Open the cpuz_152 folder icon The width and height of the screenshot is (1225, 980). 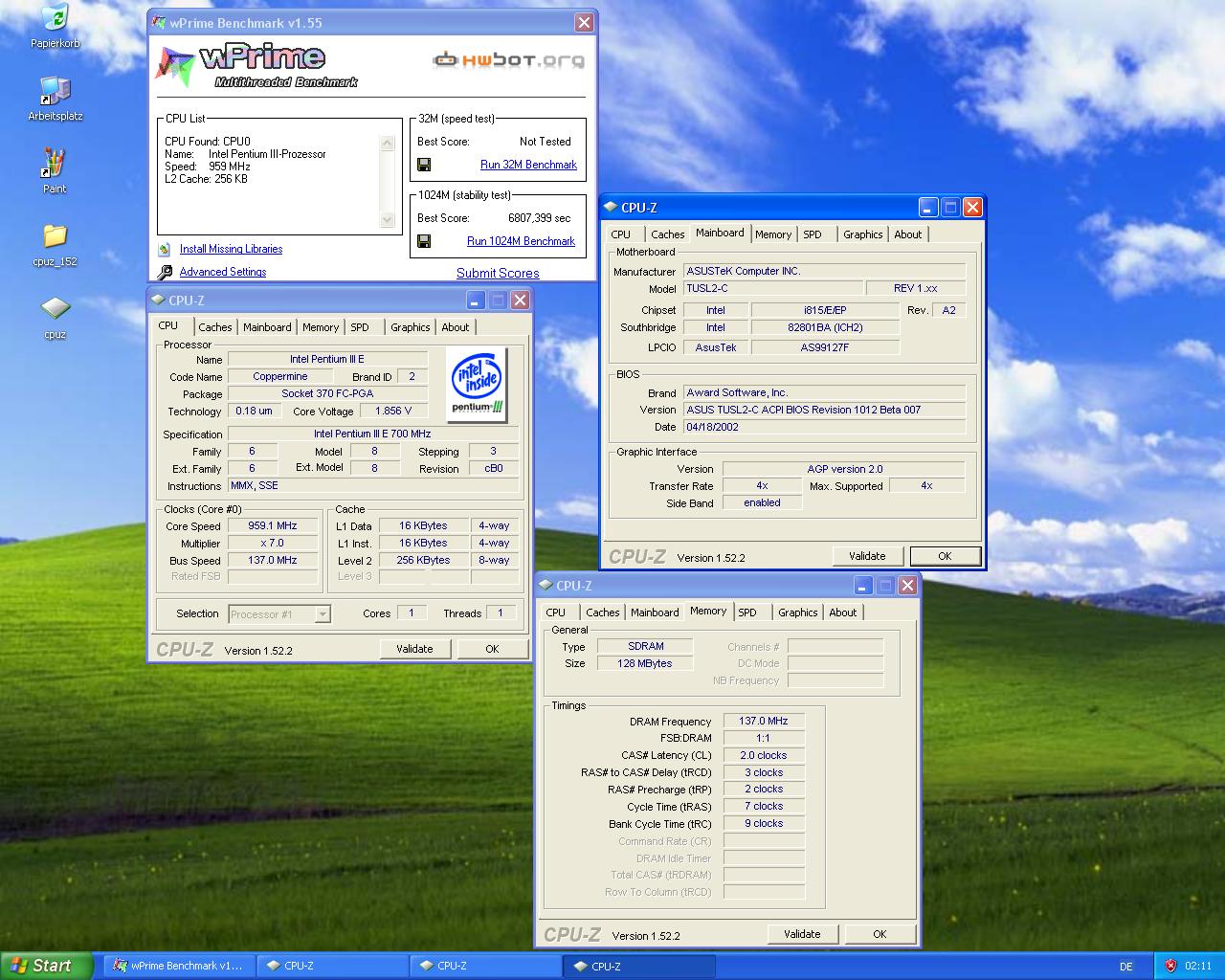pyautogui.click(x=55, y=236)
